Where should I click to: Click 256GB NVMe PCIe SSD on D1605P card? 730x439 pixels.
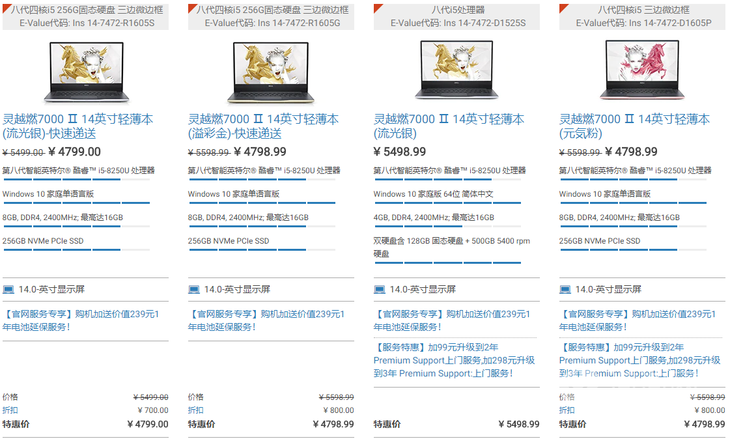[x=599, y=241]
